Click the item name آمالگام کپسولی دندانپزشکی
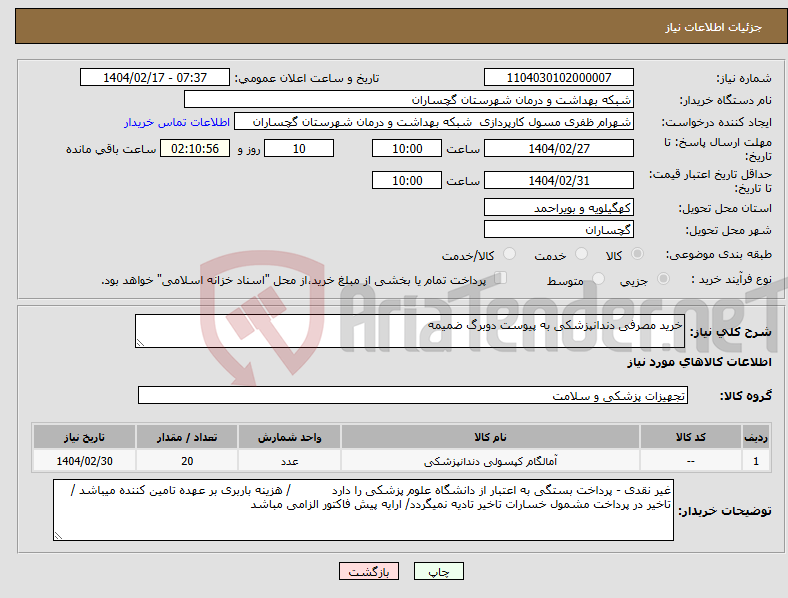This screenshot has height=598, width=788. pyautogui.click(x=490, y=461)
